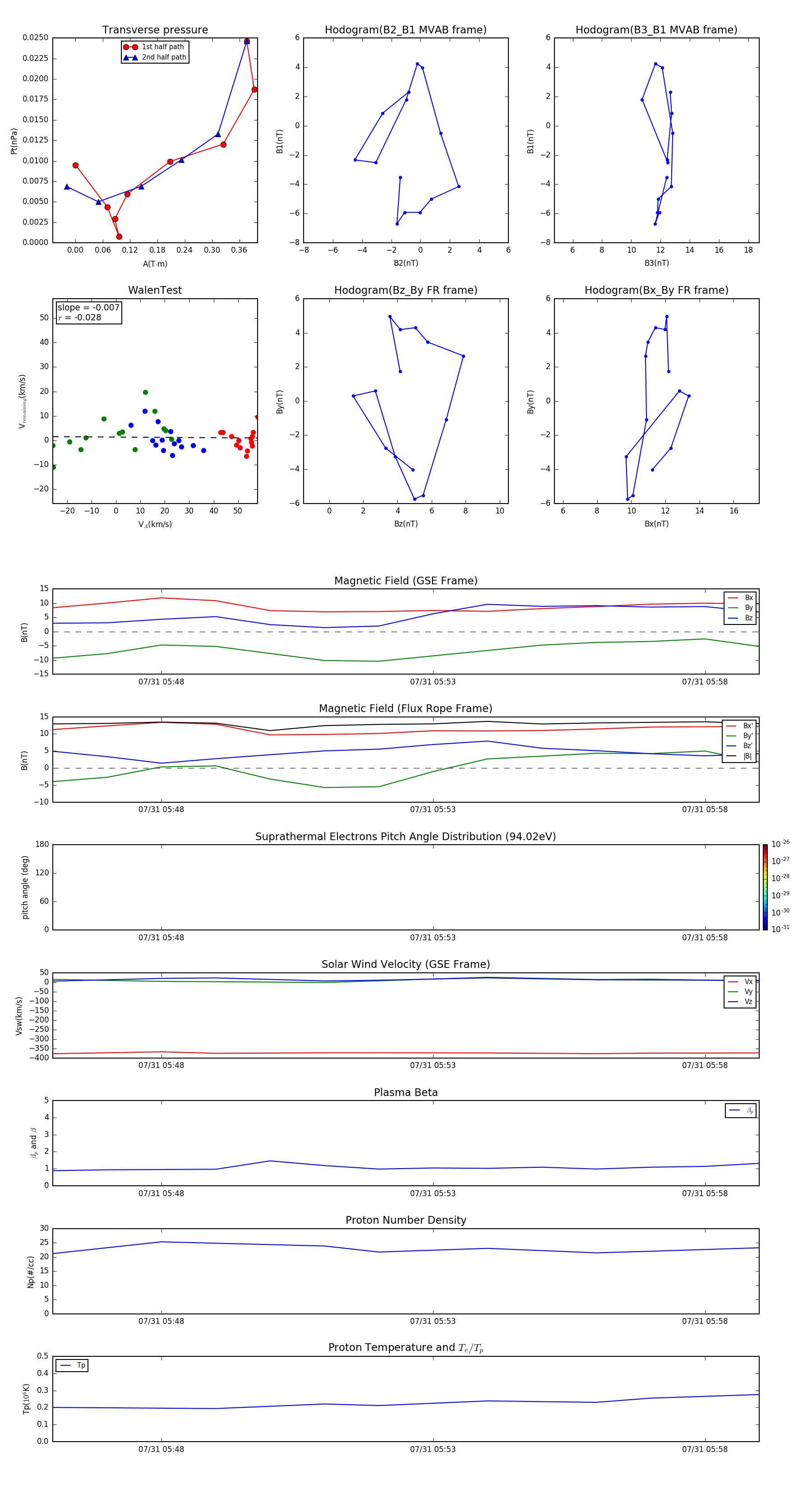Click the "Plasma Beta" plot title

tap(406, 1092)
